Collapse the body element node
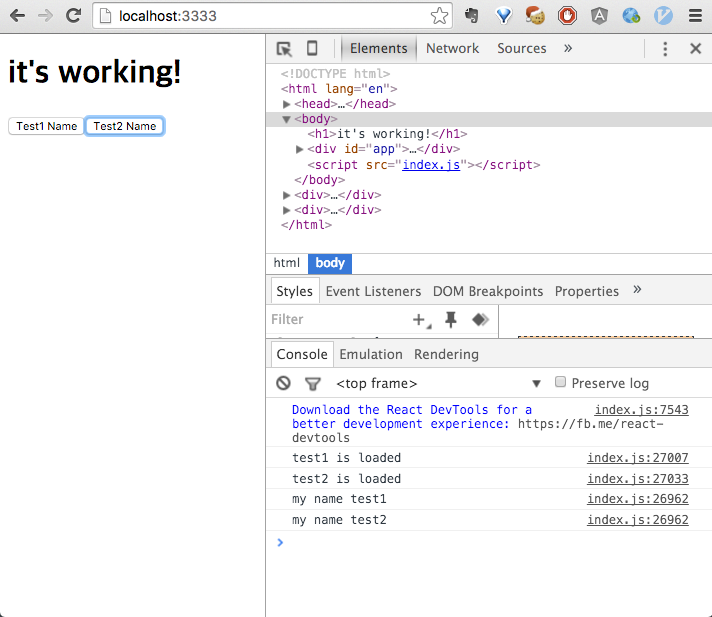Image resolution: width=712 pixels, height=617 pixels. point(286,119)
